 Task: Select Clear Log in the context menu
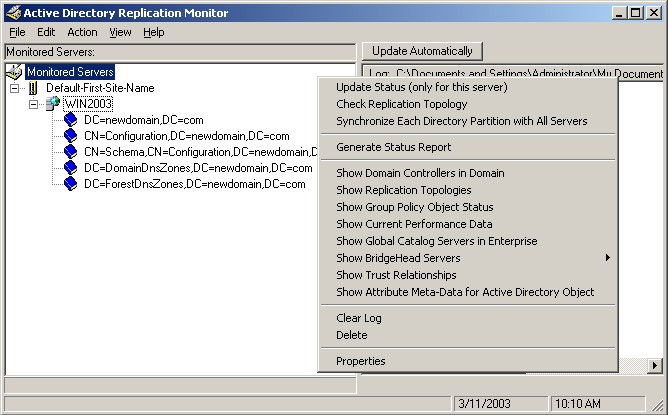click(x=358, y=318)
